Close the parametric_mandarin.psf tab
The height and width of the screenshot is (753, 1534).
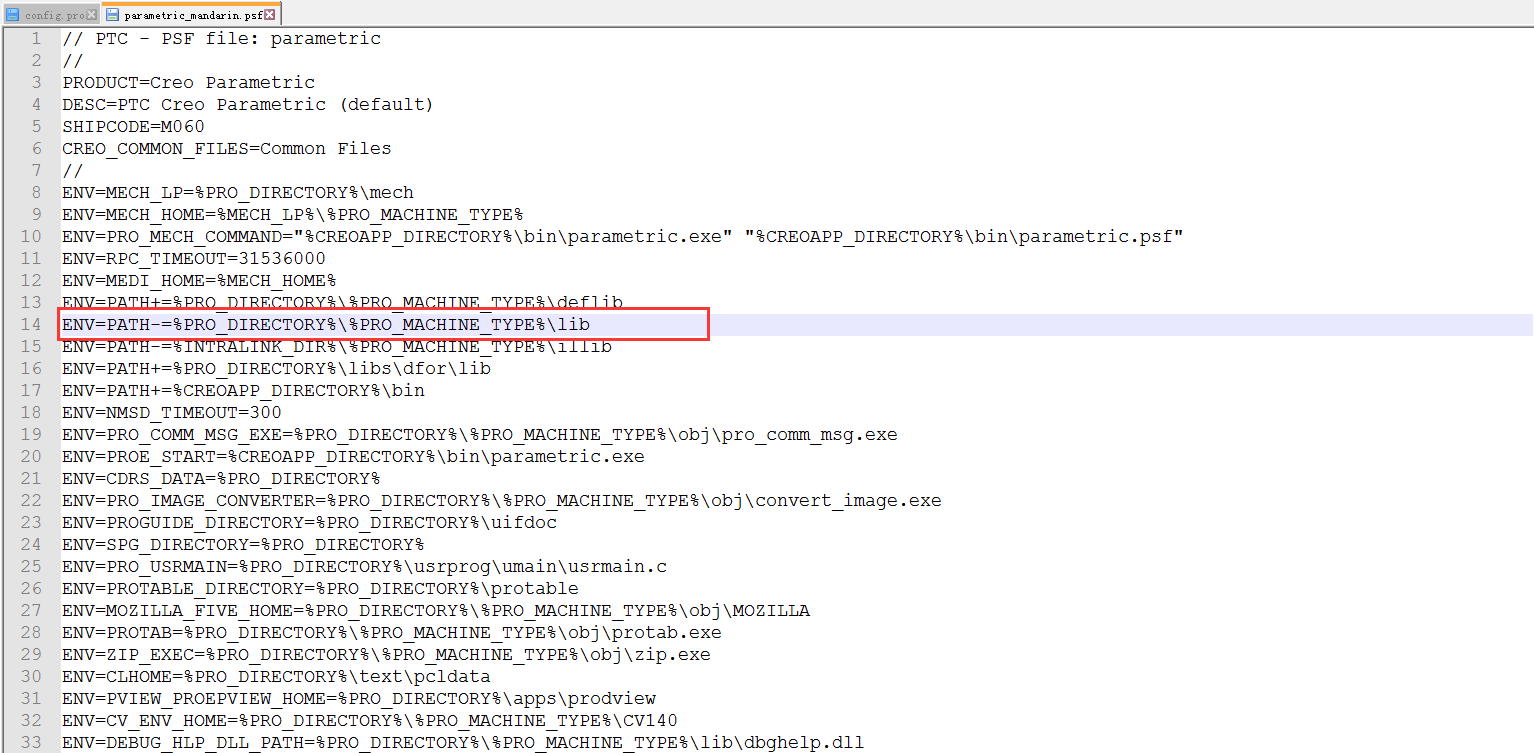(x=269, y=15)
